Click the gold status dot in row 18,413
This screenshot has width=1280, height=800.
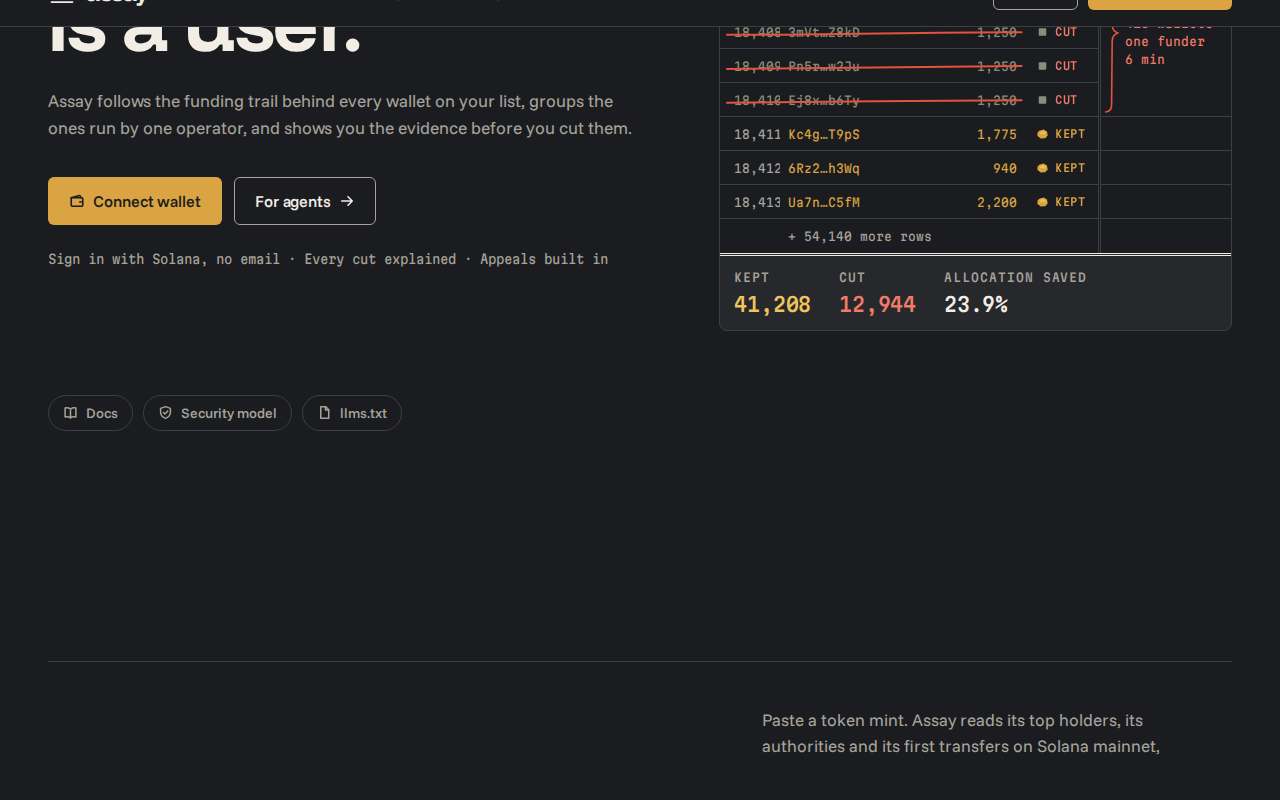[x=1042, y=202]
